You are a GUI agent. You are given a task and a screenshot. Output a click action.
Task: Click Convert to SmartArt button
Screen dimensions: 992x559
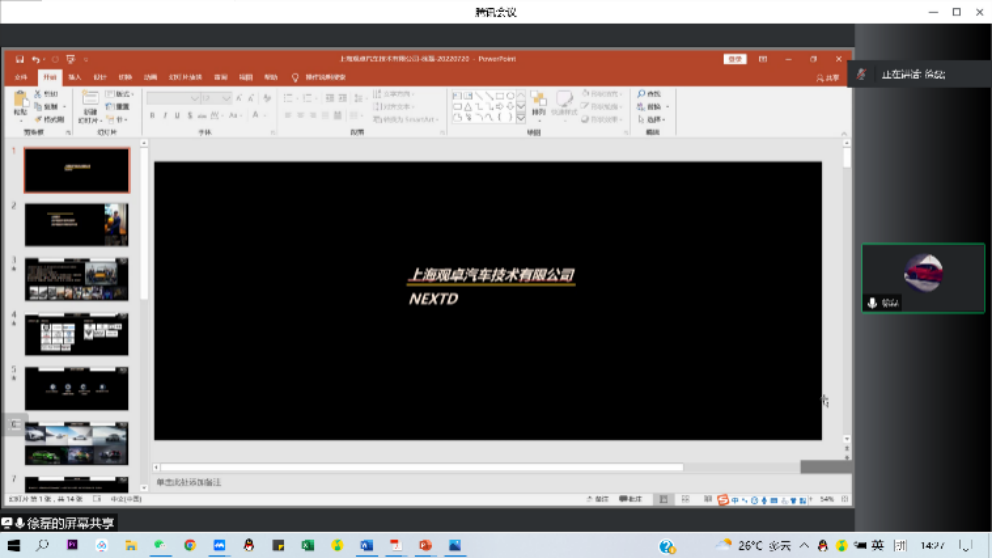point(405,119)
